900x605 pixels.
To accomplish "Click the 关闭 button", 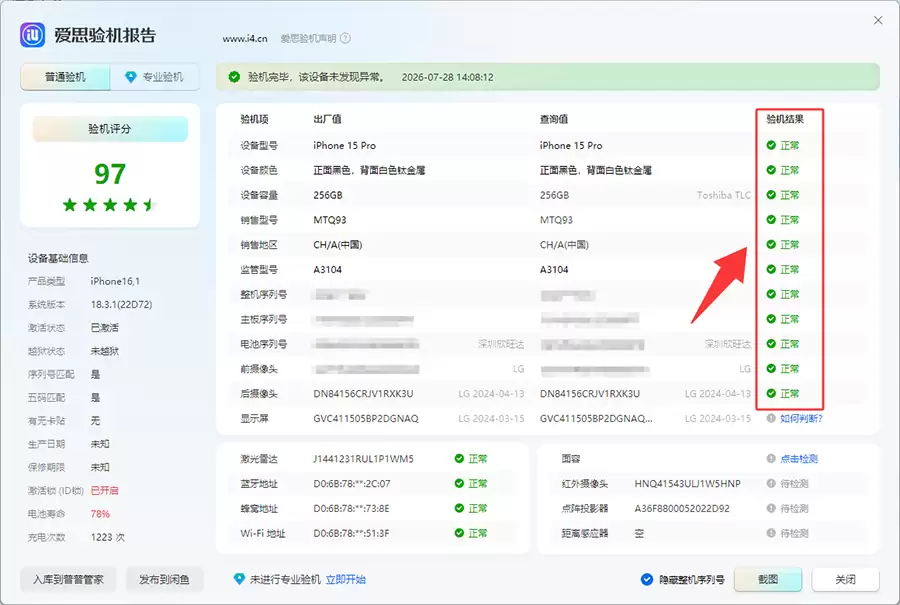I will click(845, 579).
